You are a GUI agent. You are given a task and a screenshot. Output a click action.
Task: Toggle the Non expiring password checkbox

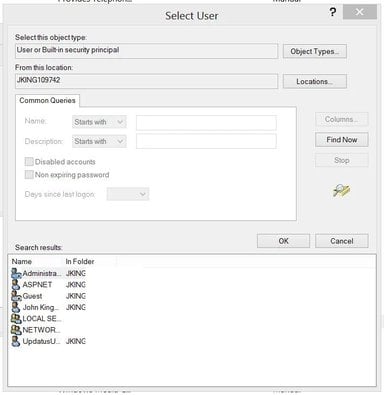(29, 175)
